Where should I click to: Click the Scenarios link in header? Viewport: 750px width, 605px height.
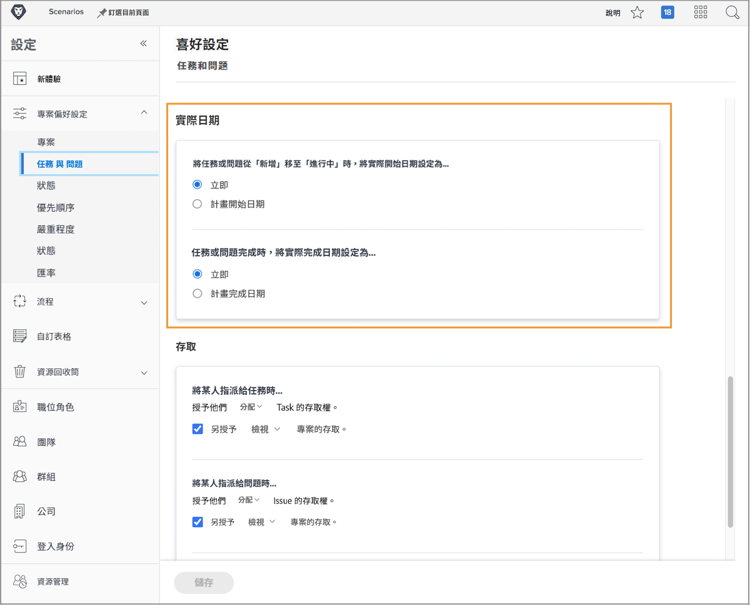(66, 11)
